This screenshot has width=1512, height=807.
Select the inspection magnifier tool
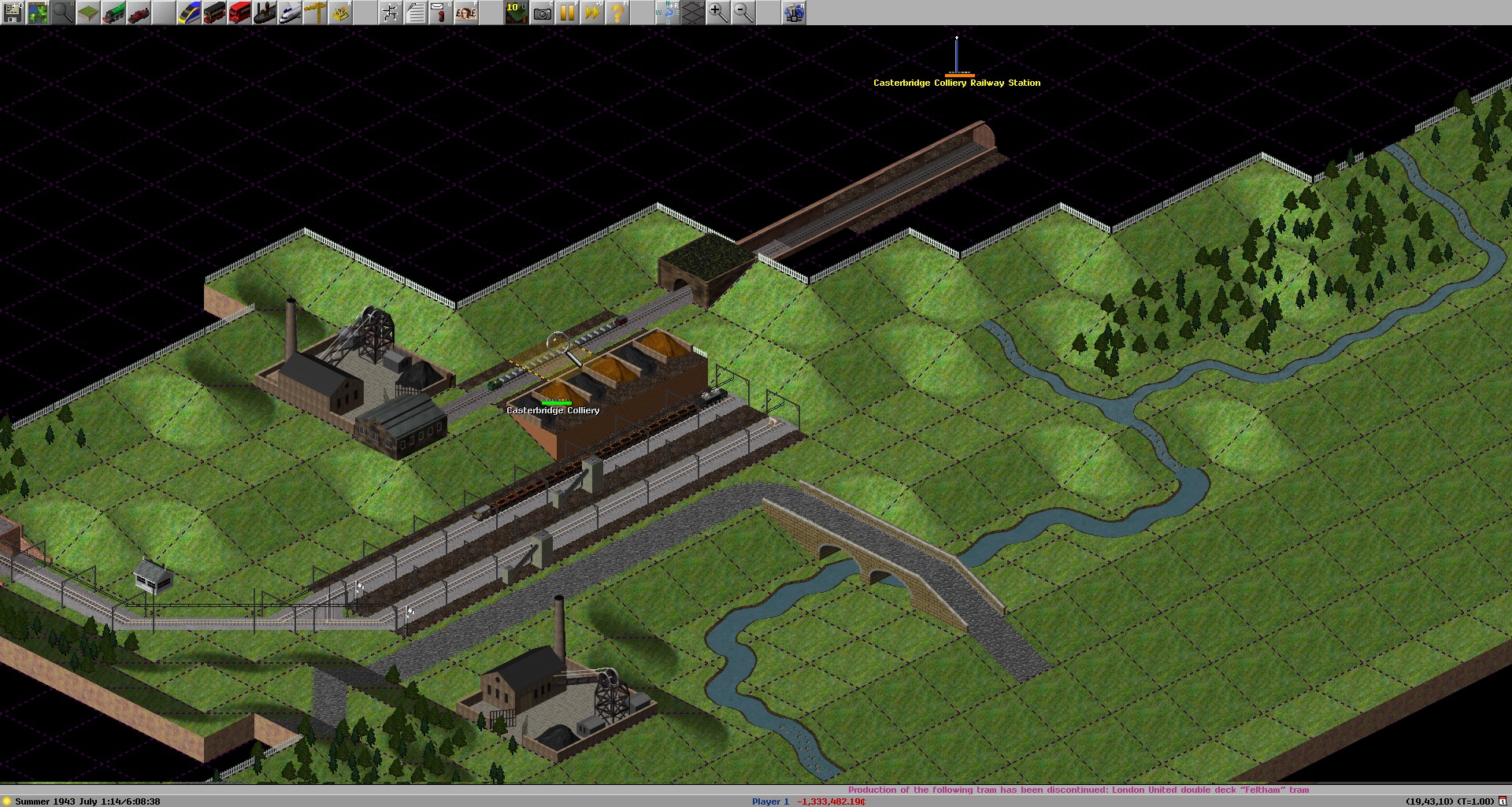pyautogui.click(x=63, y=13)
